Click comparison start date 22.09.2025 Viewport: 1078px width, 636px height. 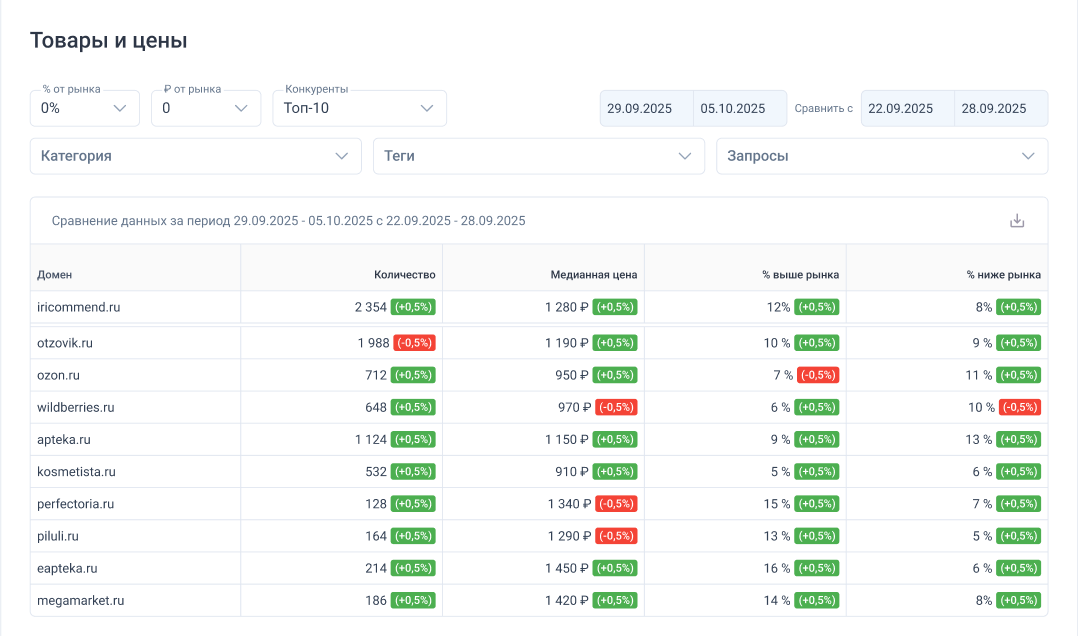coord(907,108)
